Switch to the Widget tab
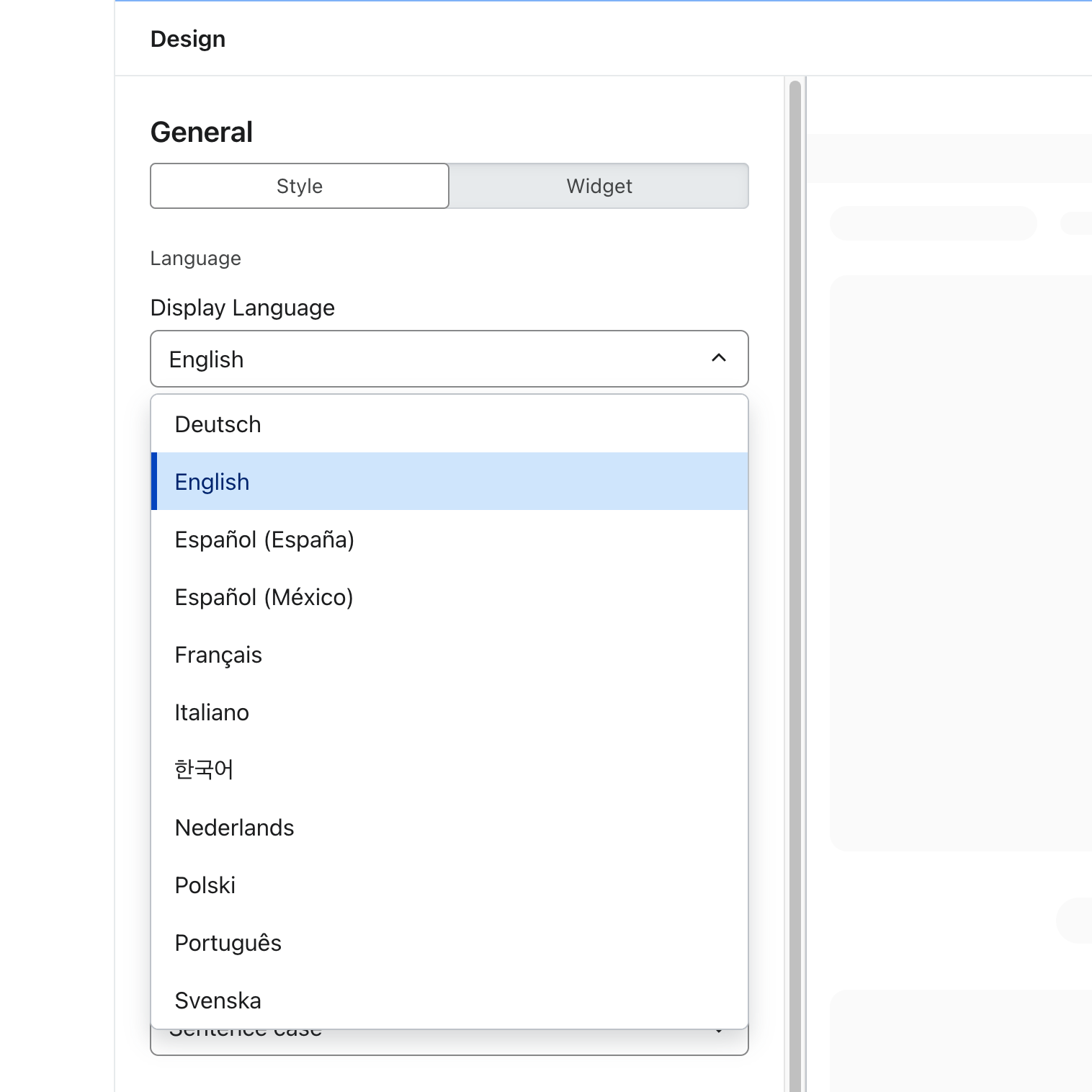The width and height of the screenshot is (1092, 1092). 599,186
